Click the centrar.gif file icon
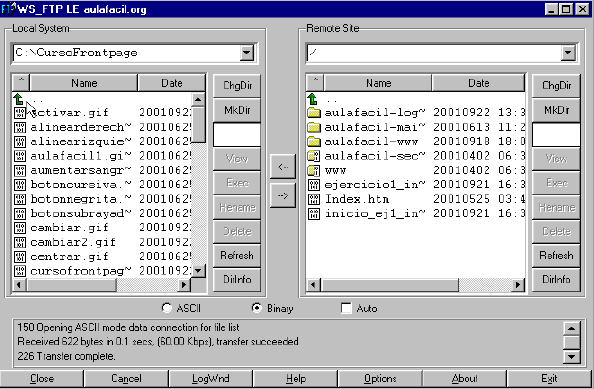This screenshot has height=389, width=594. pos(20,256)
